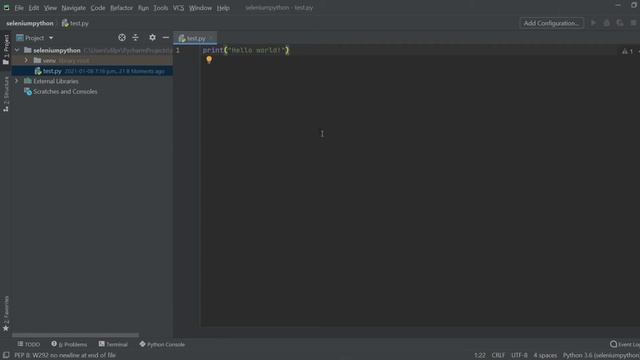Hide the Project panel with minus icon
Viewport: 640px width, 360px height.
point(165,38)
